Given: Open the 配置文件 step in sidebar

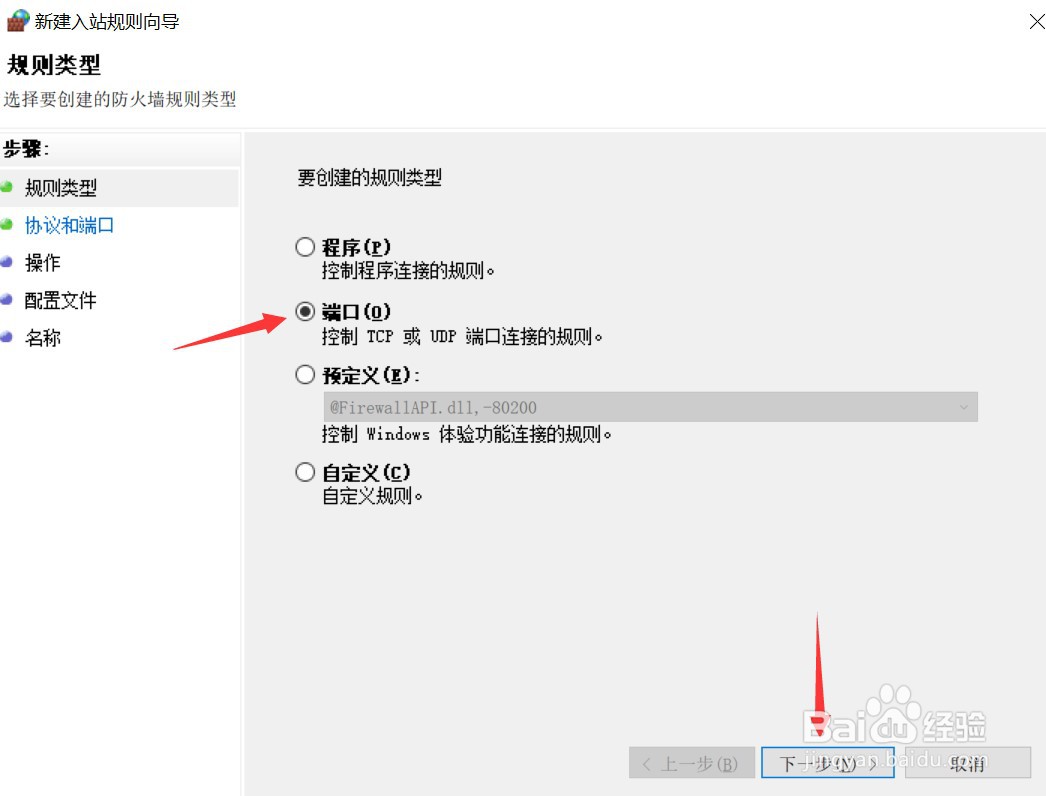Looking at the screenshot, I should [61, 300].
